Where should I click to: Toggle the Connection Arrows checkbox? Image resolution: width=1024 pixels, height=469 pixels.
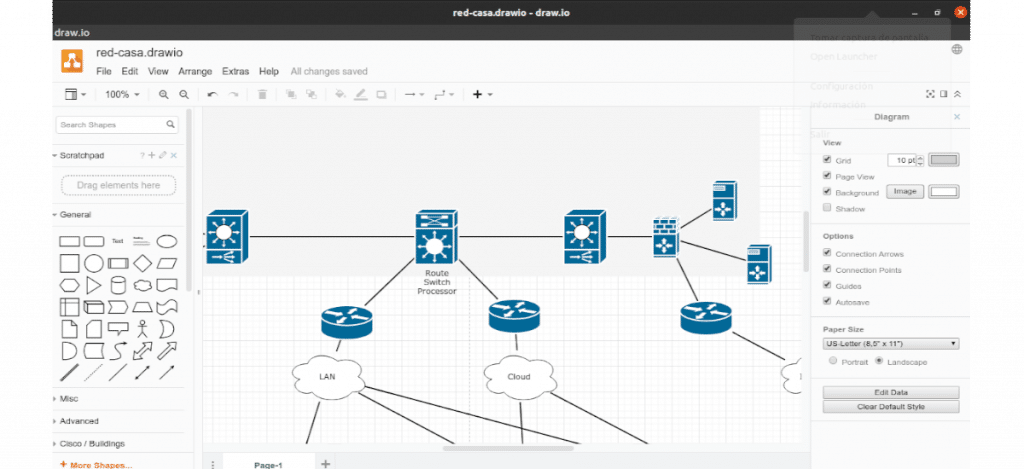point(827,253)
